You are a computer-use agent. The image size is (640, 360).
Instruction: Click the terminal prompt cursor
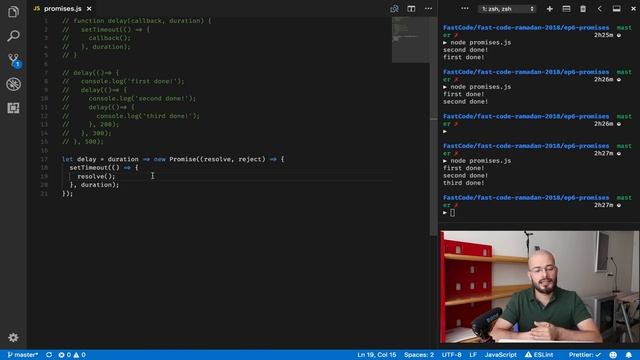pos(452,213)
